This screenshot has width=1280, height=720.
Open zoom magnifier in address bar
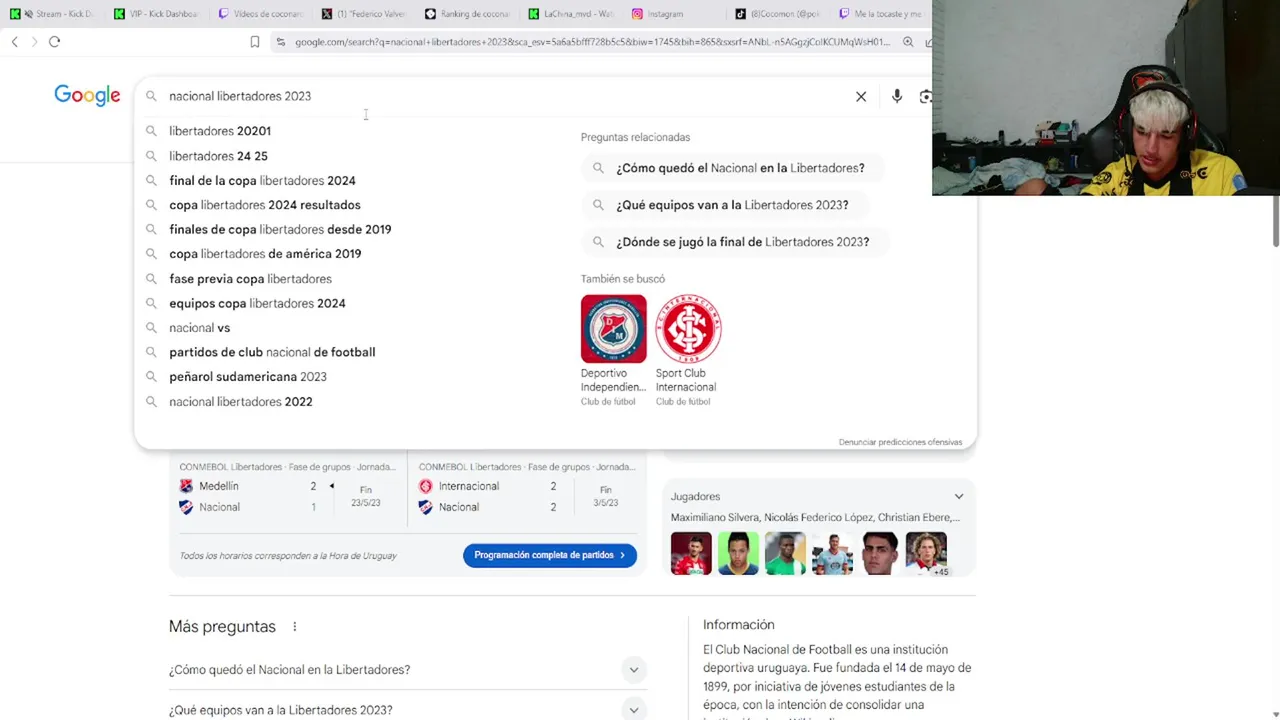pyautogui.click(x=908, y=42)
